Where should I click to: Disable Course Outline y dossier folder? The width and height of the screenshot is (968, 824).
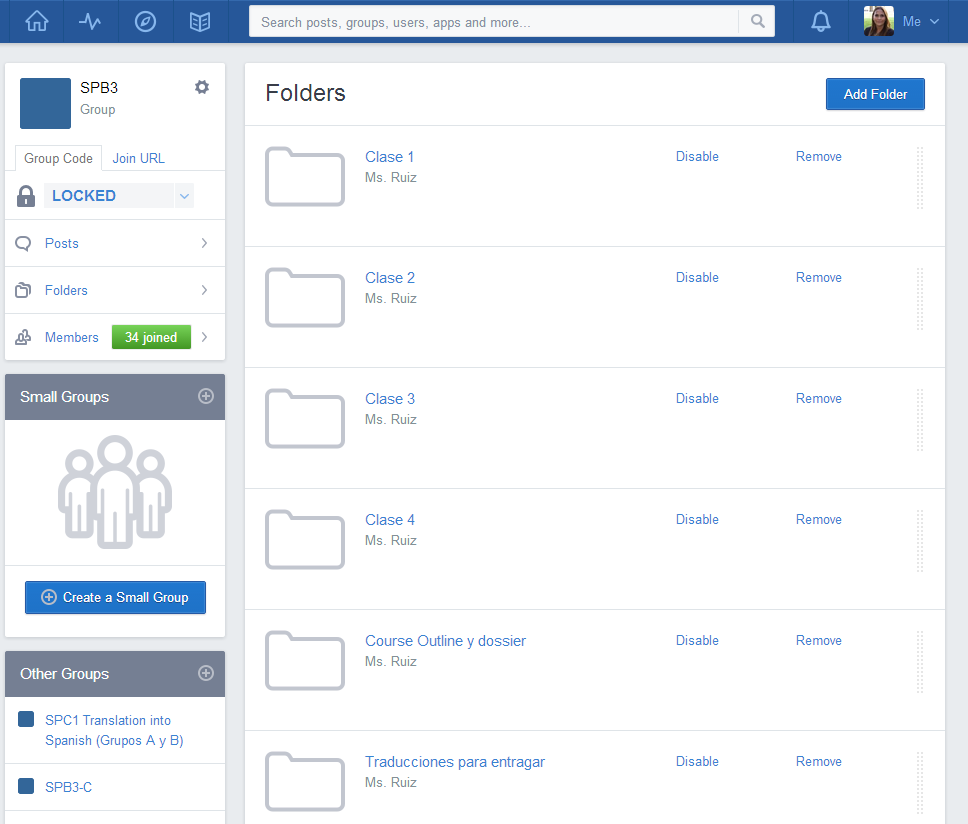click(x=697, y=640)
